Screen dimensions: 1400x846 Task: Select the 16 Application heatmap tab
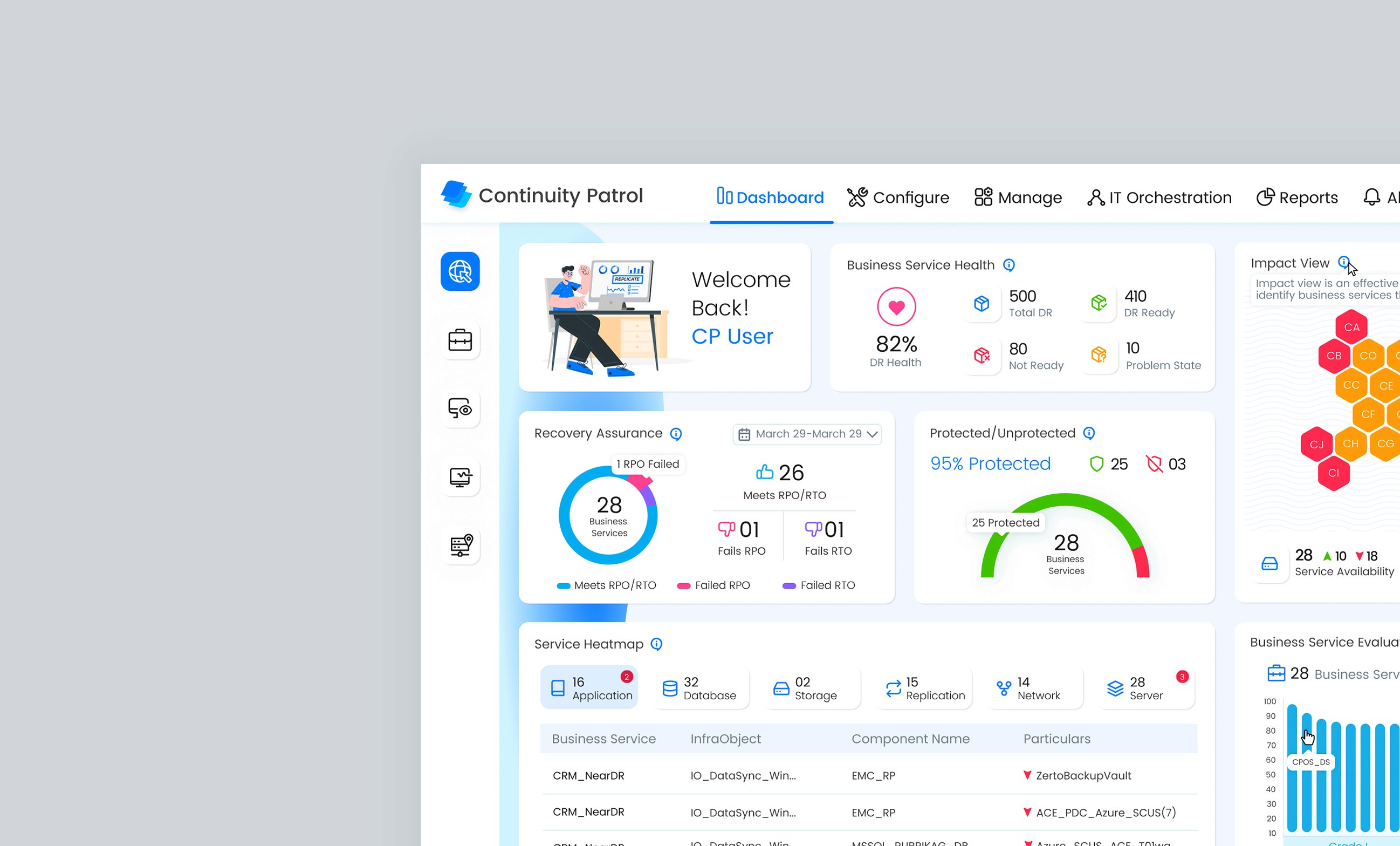tap(589, 687)
